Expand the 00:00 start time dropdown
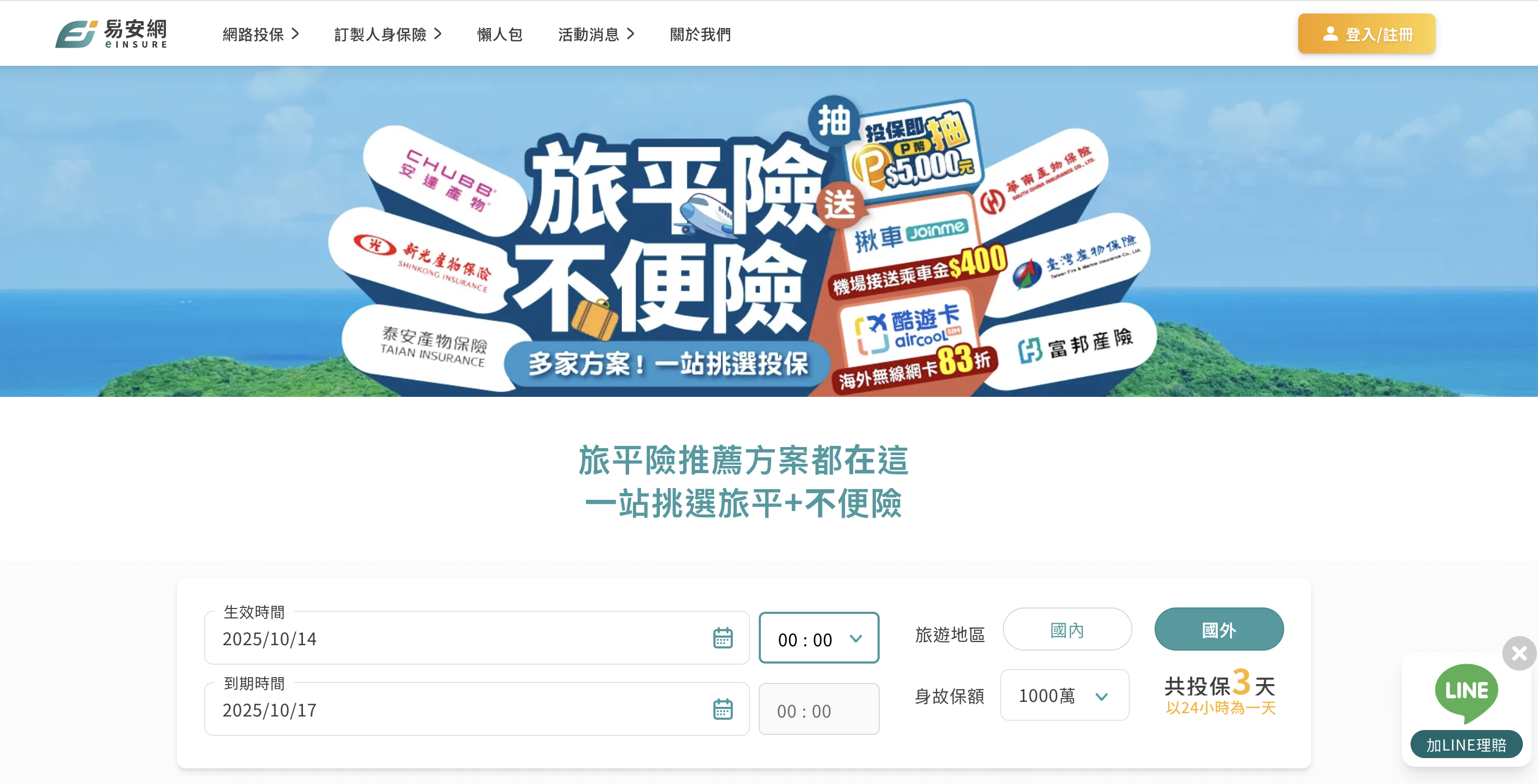Image resolution: width=1538 pixels, height=784 pixels. 819,638
